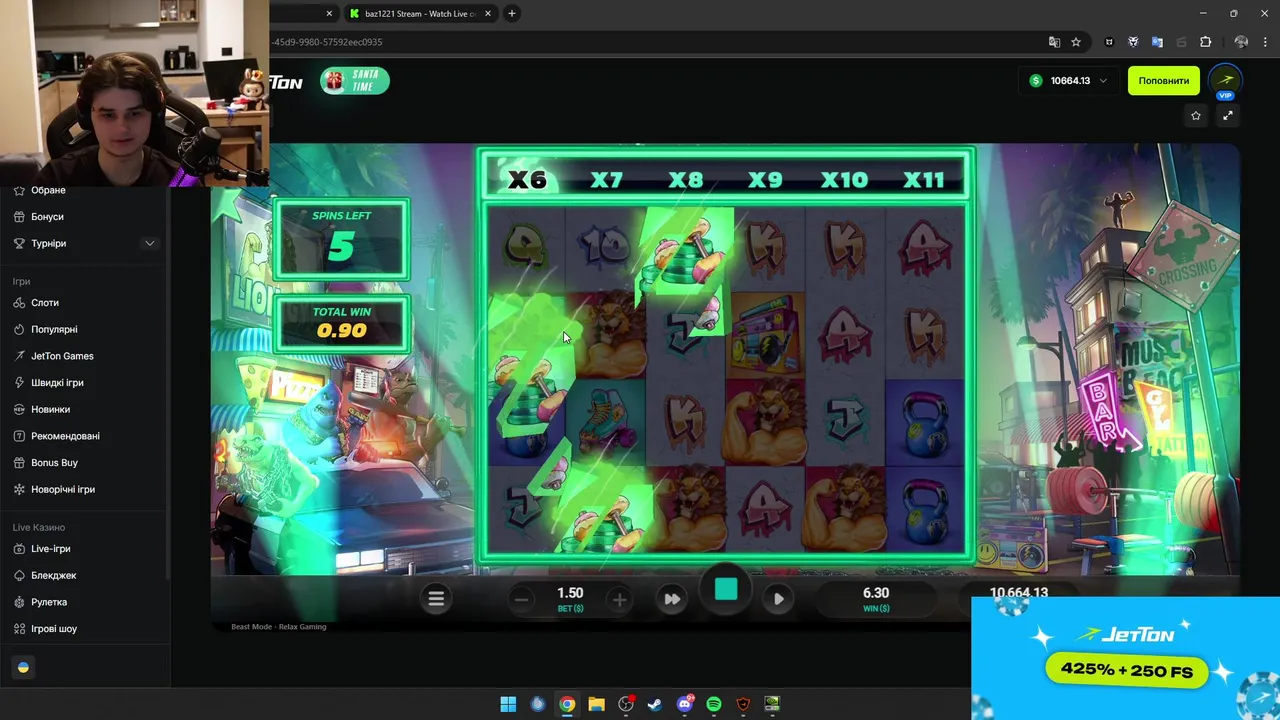Close the baz1221 Stream tab
Image resolution: width=1280 pixels, height=720 pixels.
pyautogui.click(x=488, y=13)
